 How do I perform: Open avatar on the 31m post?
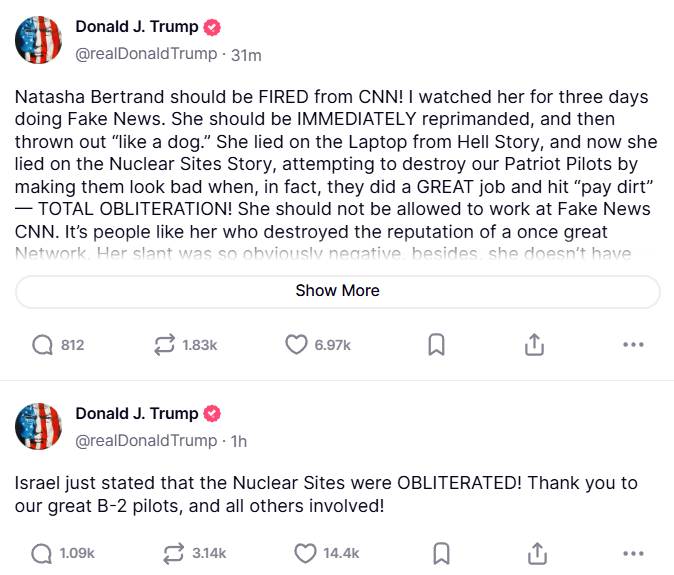point(39,40)
